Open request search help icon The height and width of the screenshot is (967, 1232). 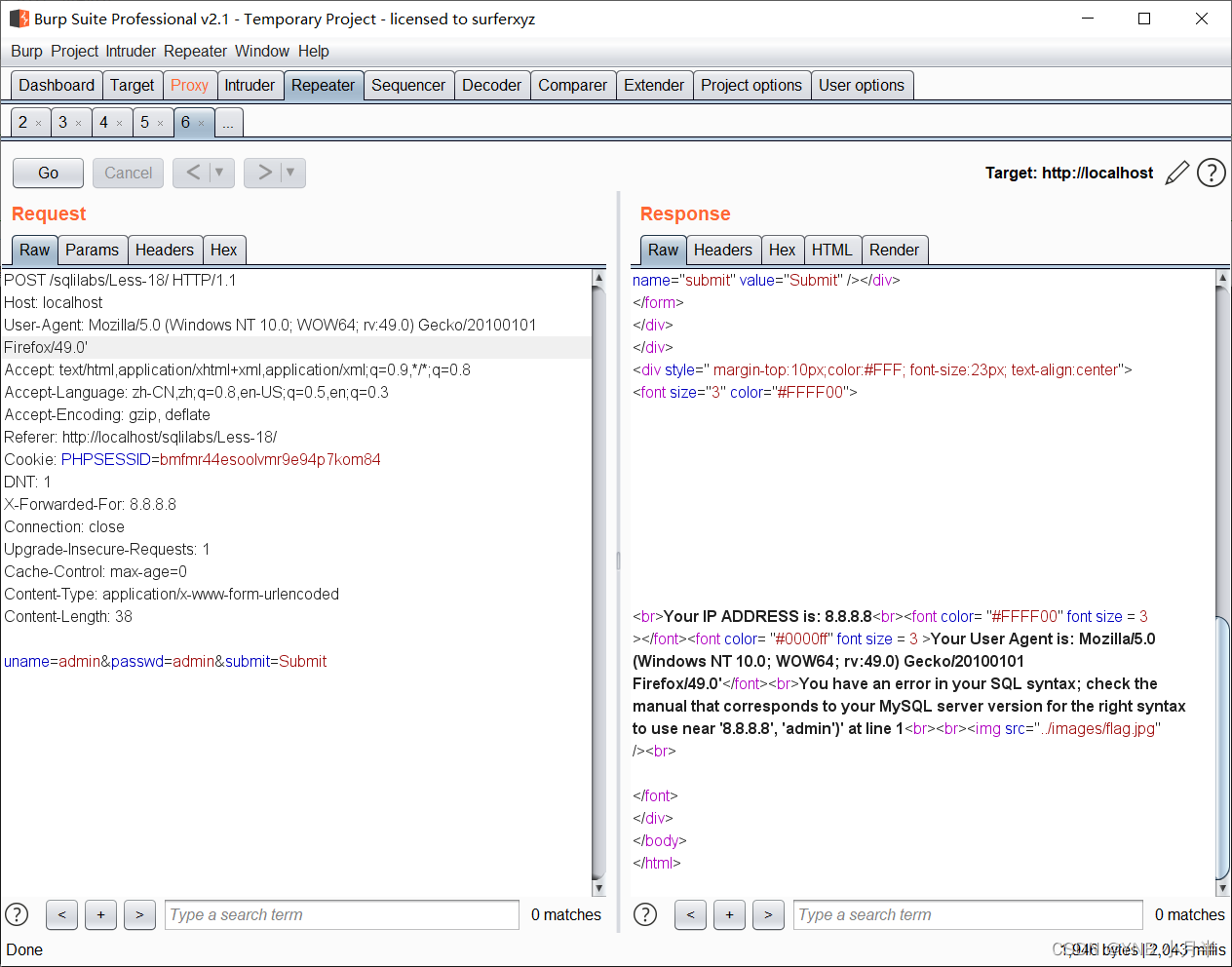[x=17, y=914]
